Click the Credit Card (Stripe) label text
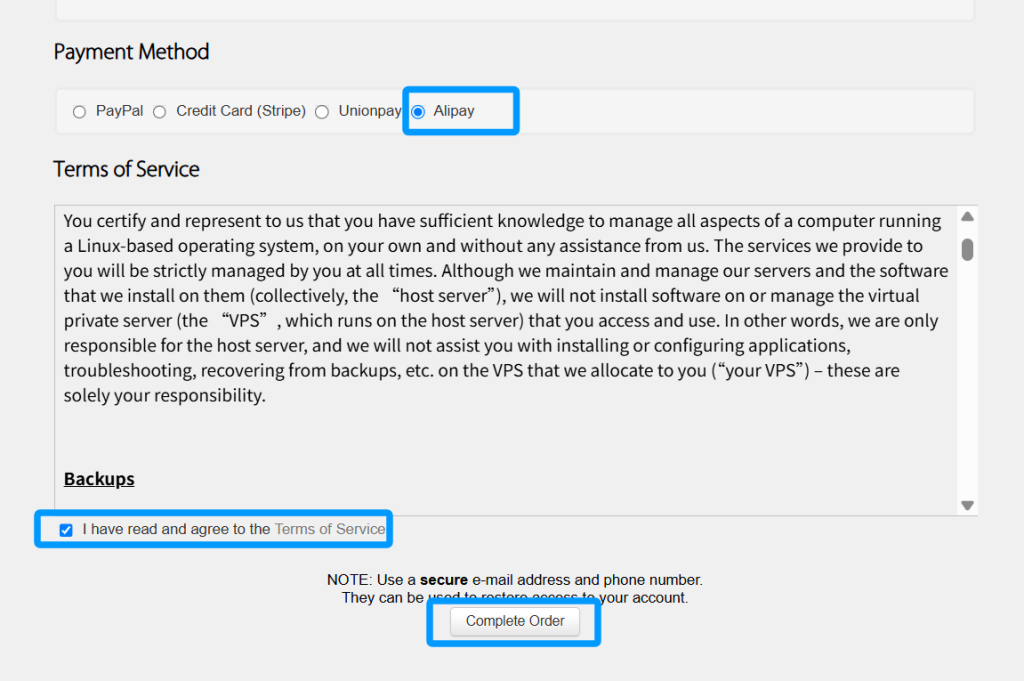This screenshot has height=681, width=1024. pyautogui.click(x=241, y=111)
